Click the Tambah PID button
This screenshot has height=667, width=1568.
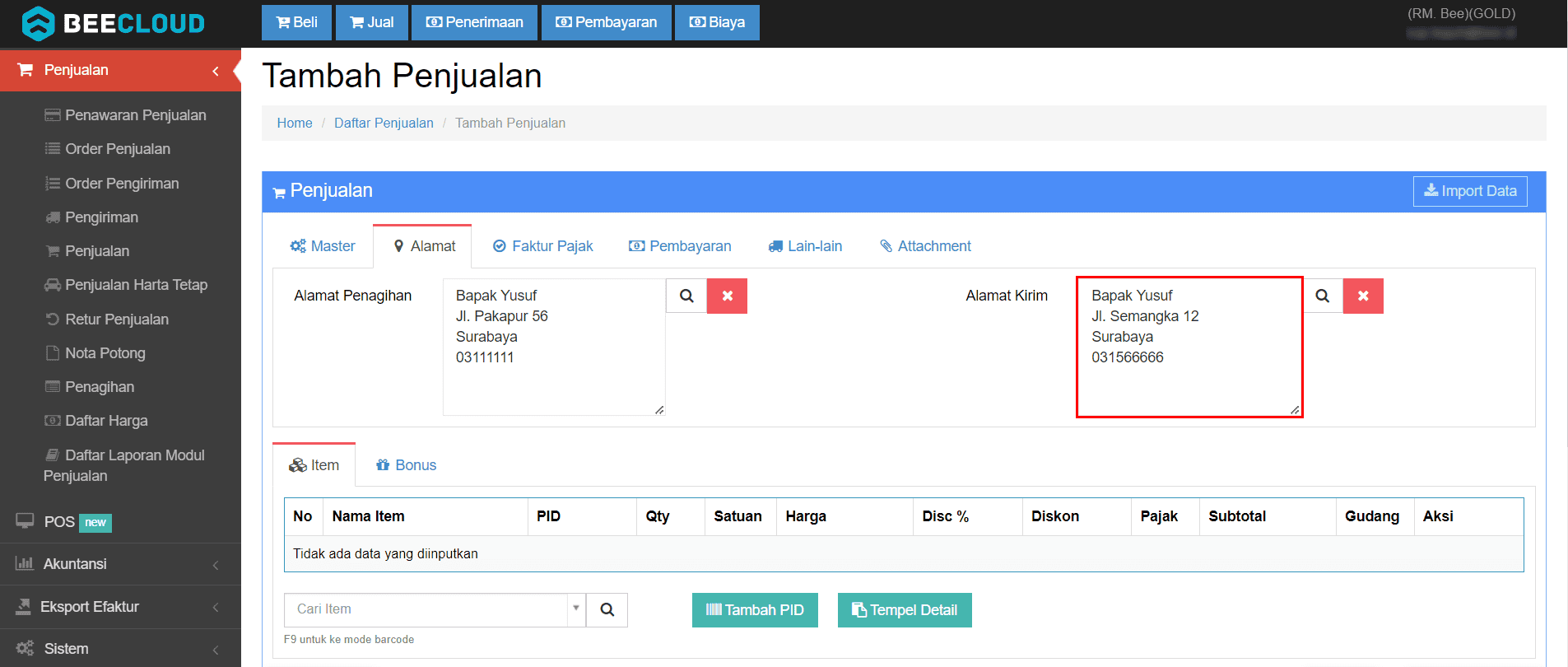click(x=755, y=610)
